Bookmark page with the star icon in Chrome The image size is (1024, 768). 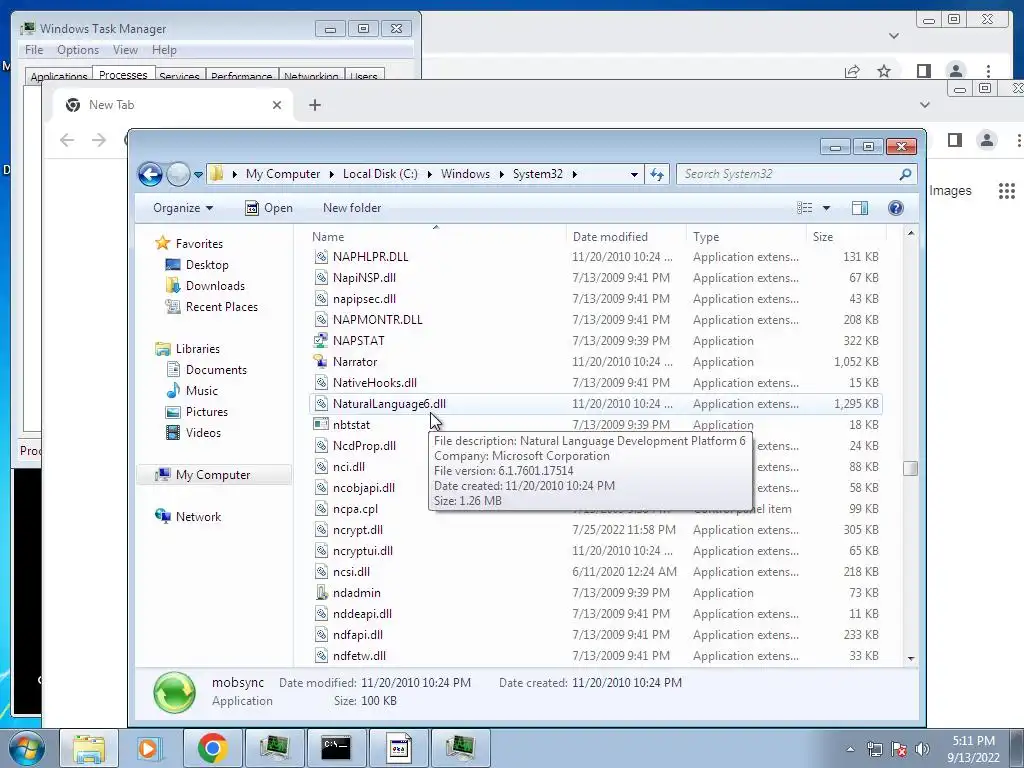point(884,71)
